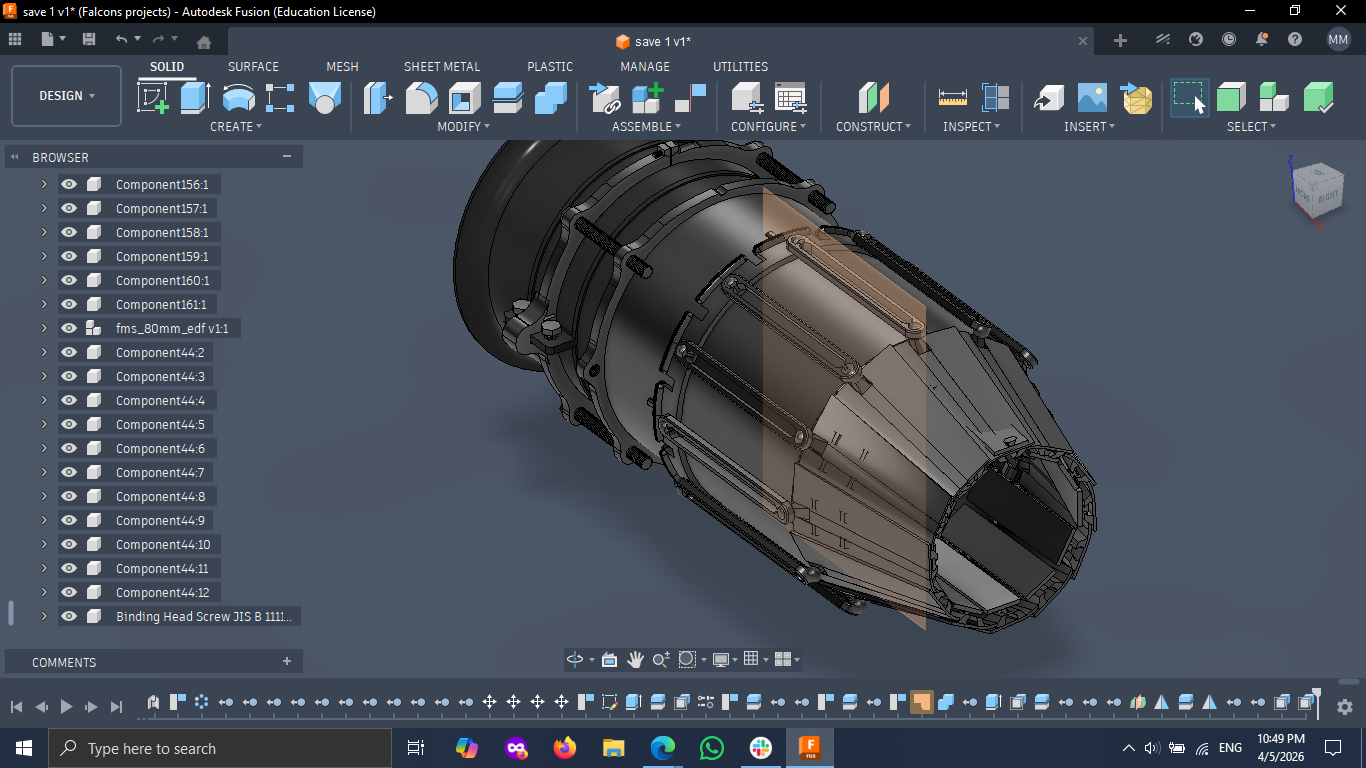Select the Pan hand tool
This screenshot has height=768, width=1366.
click(x=635, y=660)
